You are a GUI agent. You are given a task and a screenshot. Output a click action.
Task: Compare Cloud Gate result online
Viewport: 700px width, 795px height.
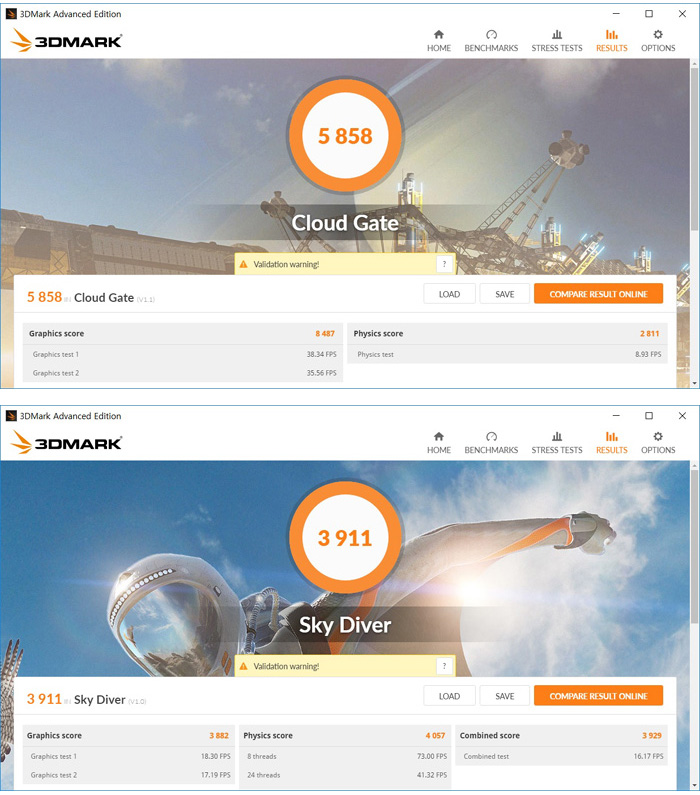598,294
